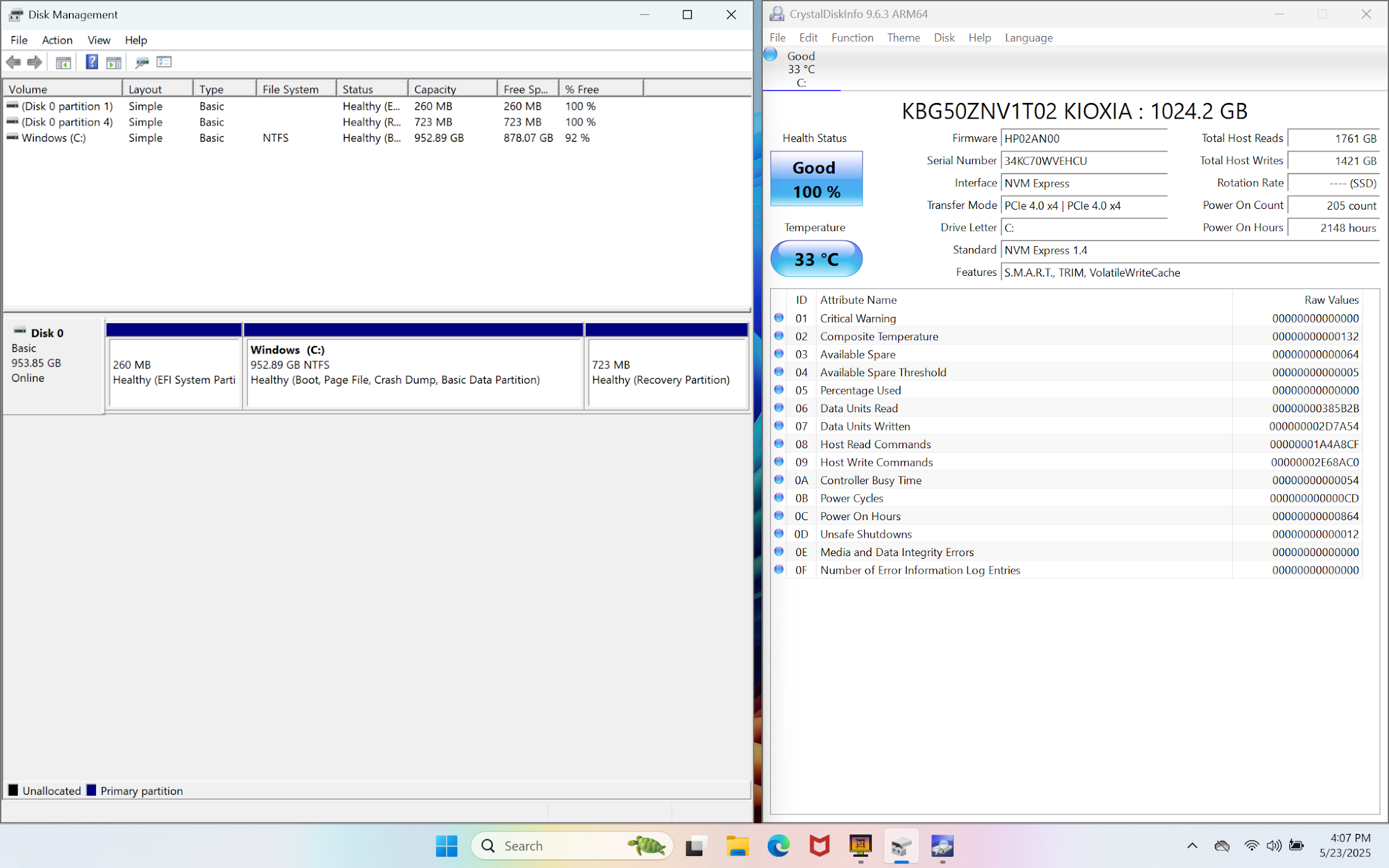Screen dimensions: 1389x868
Task: Click the Firmware field HP02AN00
Action: (x=1084, y=139)
